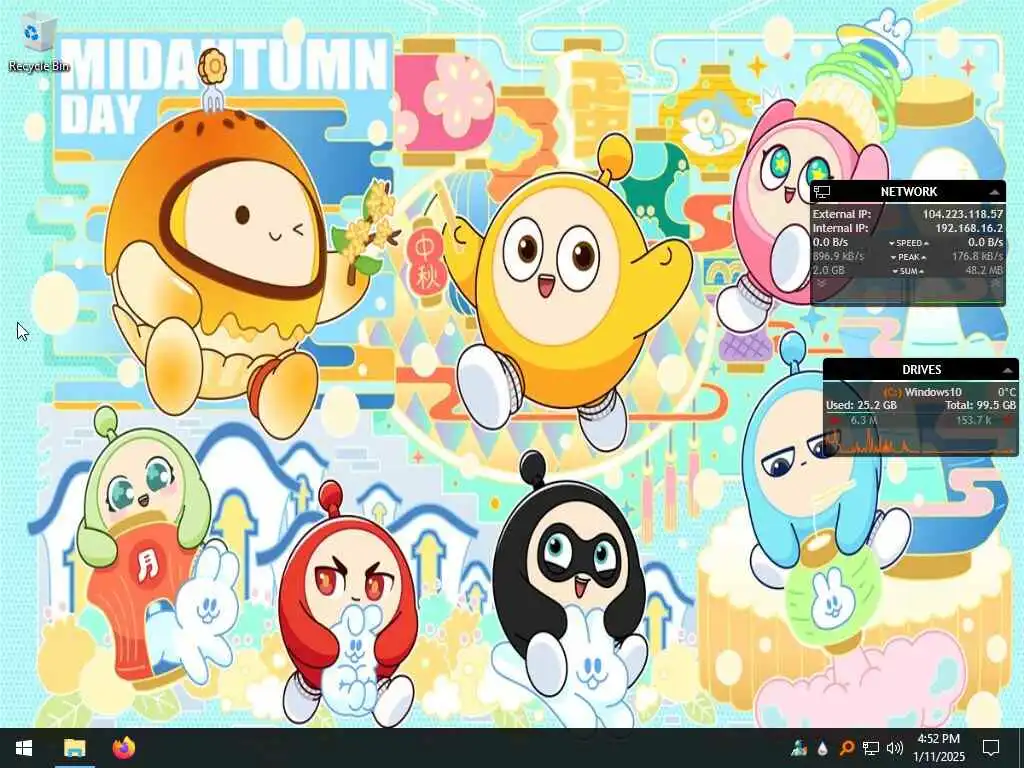This screenshot has height=768, width=1024.
Task: Open the Action Center notifications icon
Action: [x=991, y=748]
